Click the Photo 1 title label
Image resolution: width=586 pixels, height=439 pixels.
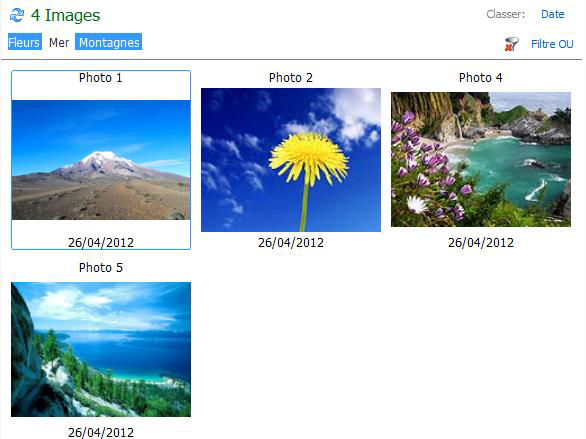[x=101, y=78]
